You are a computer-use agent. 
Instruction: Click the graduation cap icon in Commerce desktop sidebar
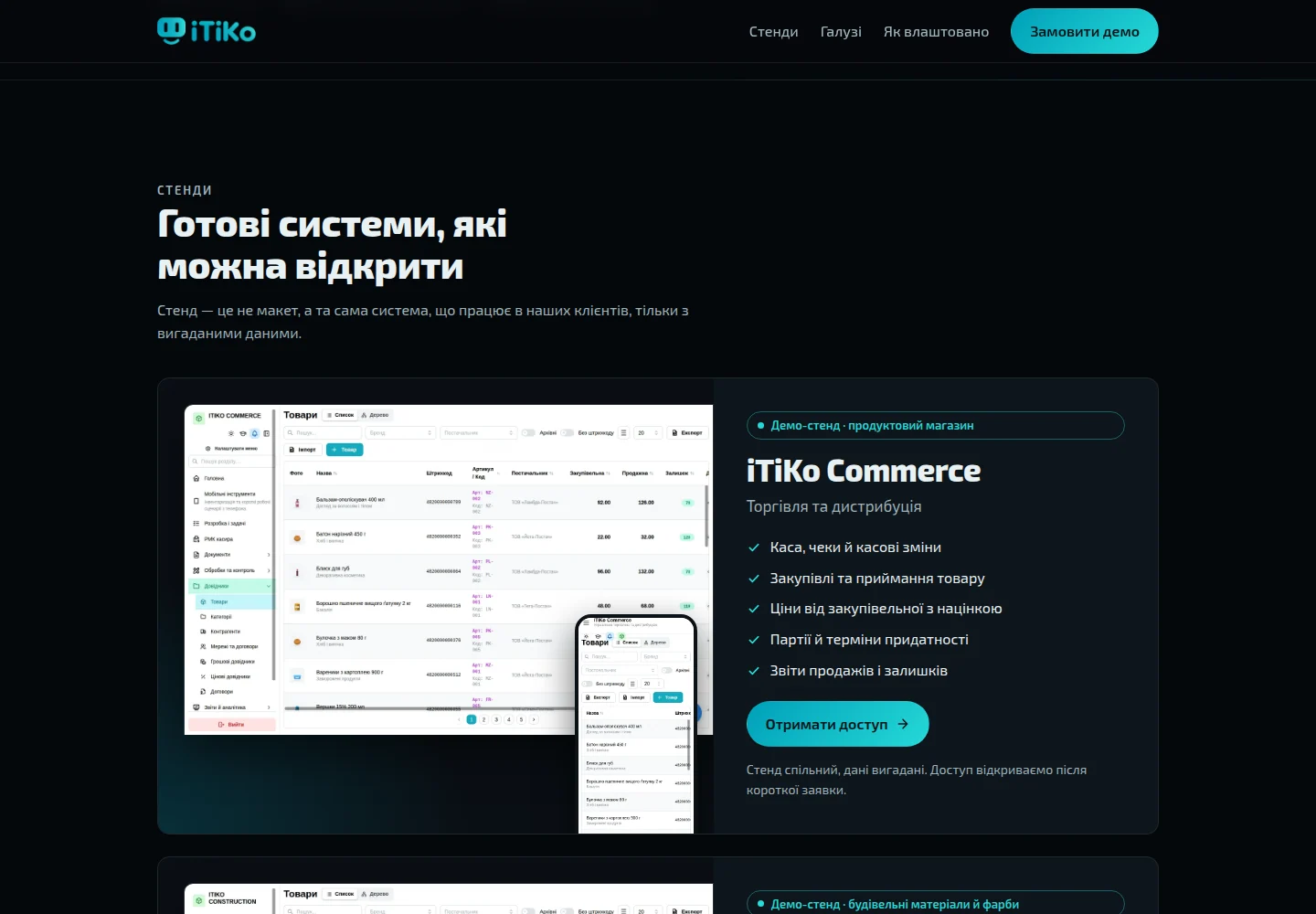[243, 433]
